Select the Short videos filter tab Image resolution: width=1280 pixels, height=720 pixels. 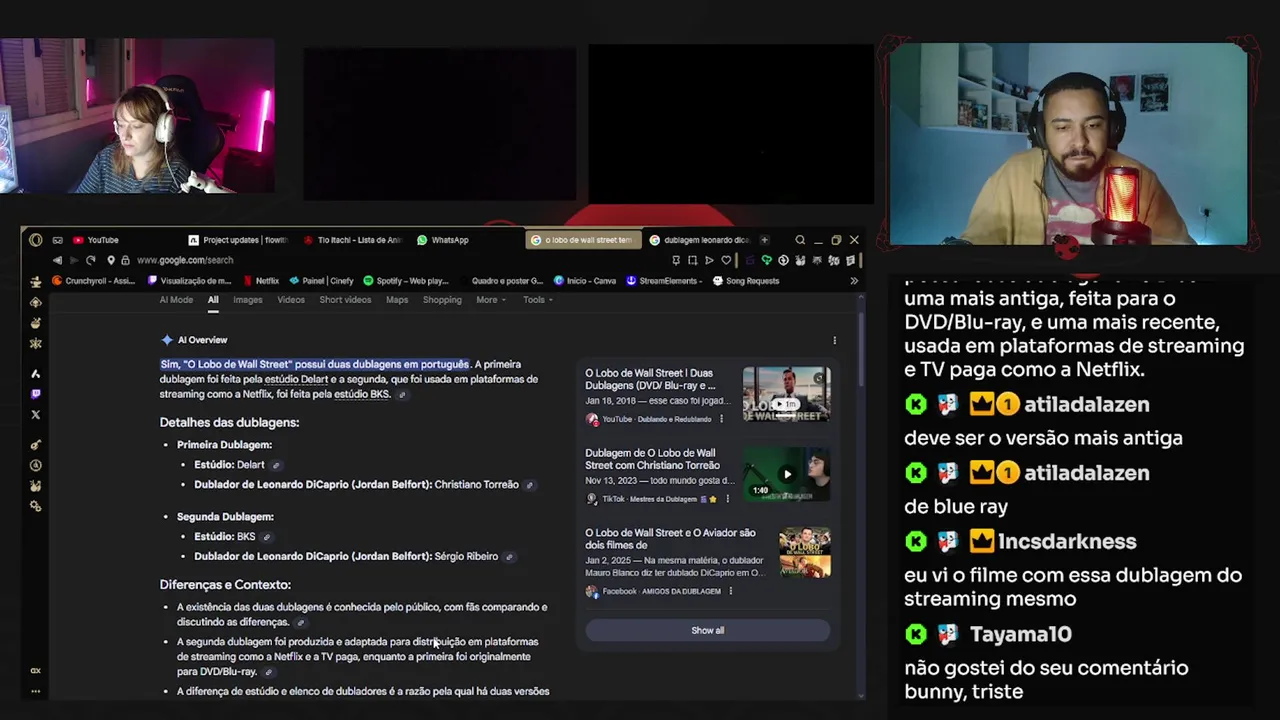(345, 300)
